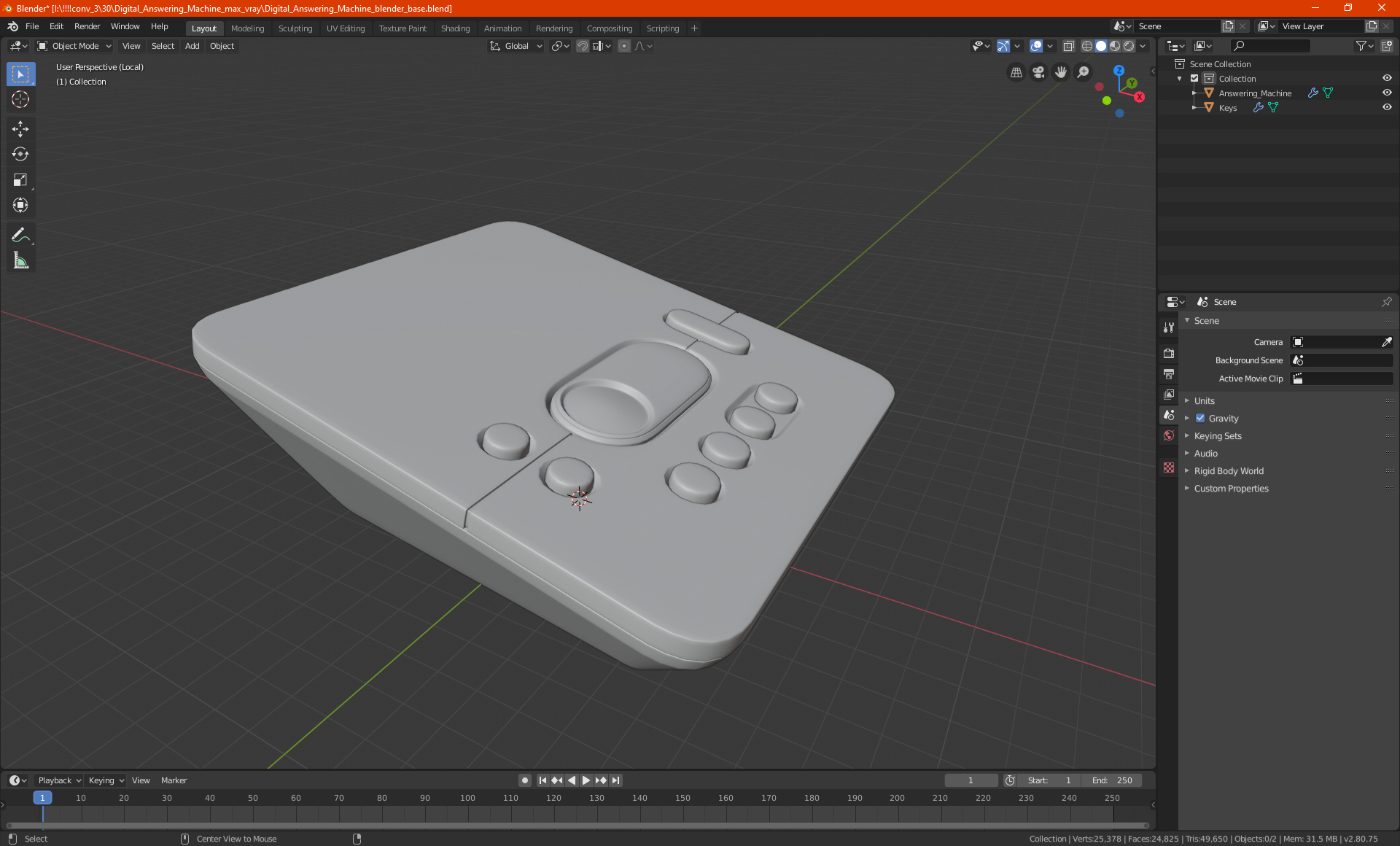The width and height of the screenshot is (1400, 846).
Task: Select the Scale tool
Action: pos(20,179)
